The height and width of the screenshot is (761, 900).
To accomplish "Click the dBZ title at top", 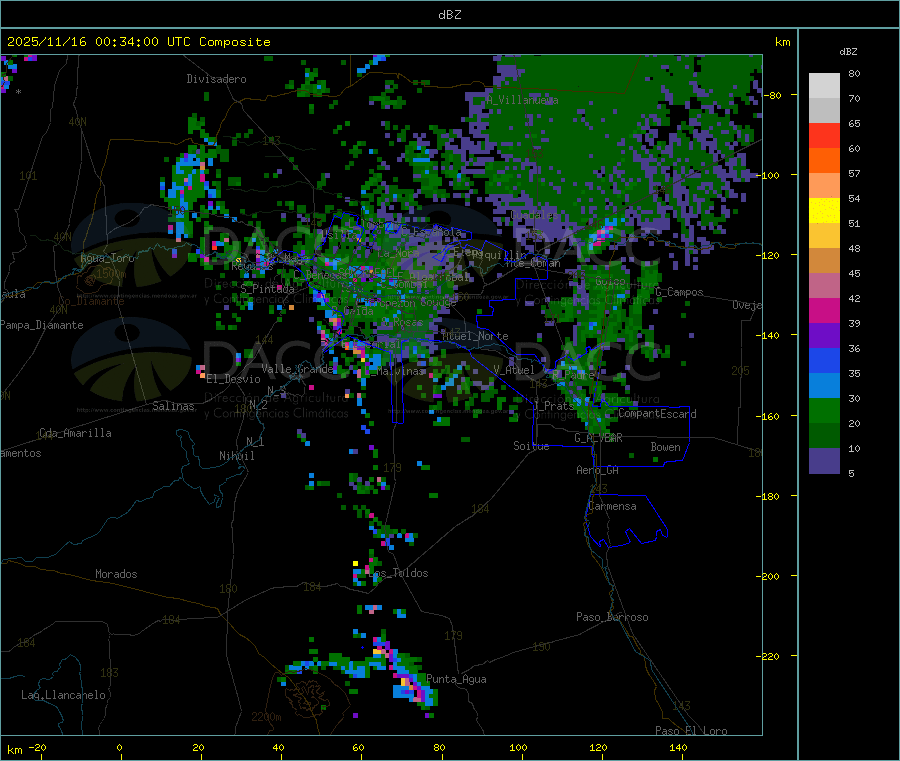I will pyautogui.click(x=449, y=15).
